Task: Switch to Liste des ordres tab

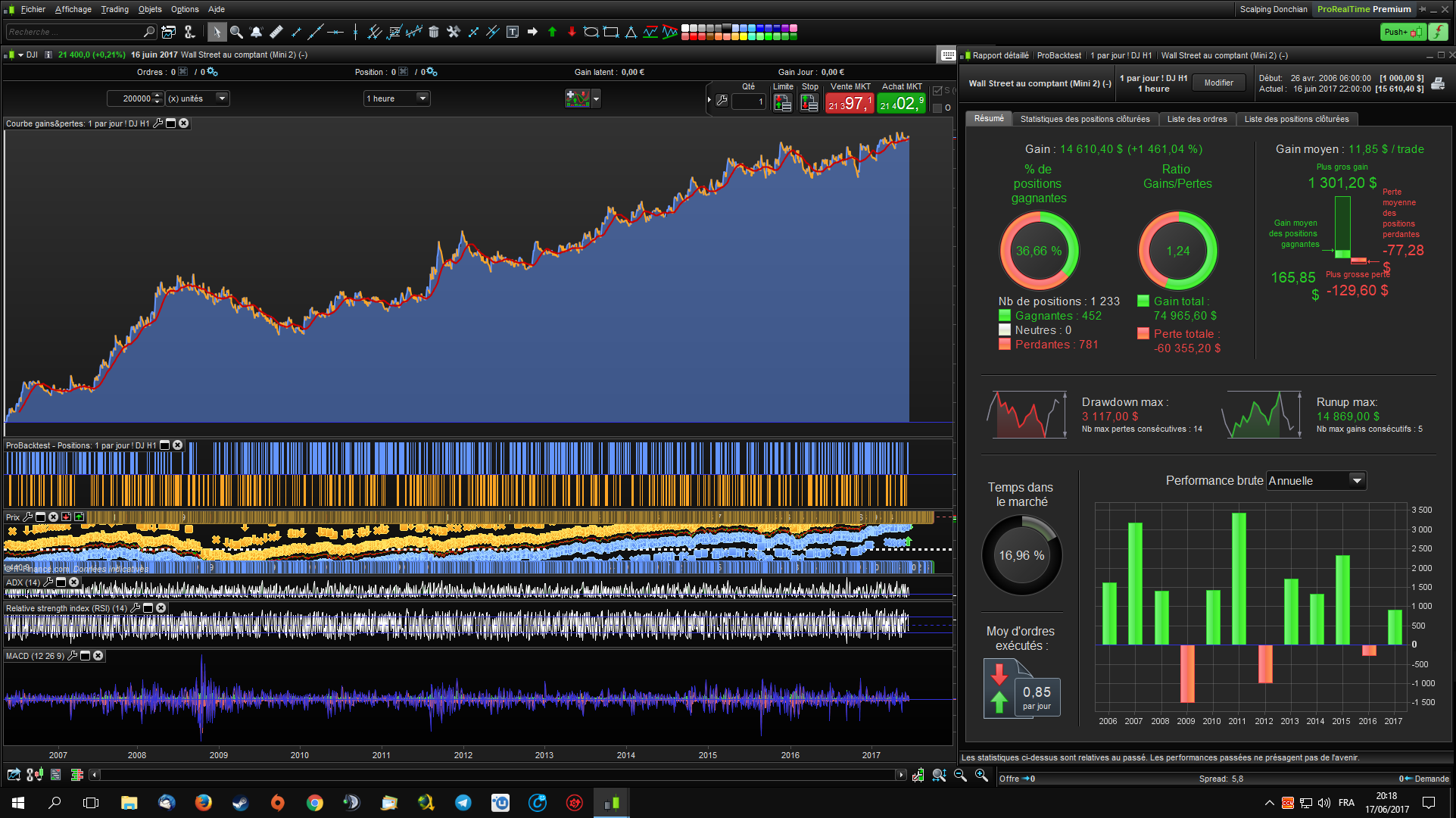Action: tap(1196, 119)
